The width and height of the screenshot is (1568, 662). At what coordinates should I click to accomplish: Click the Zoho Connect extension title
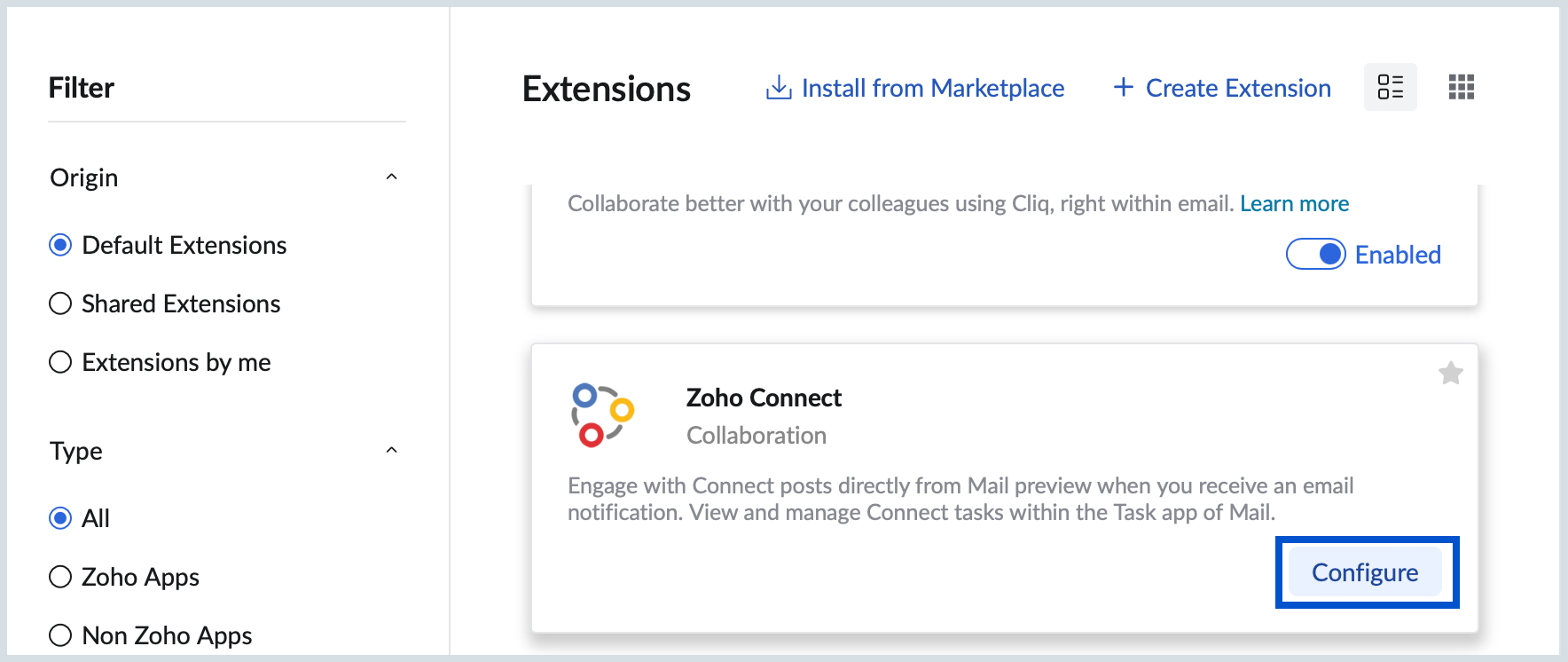[764, 398]
